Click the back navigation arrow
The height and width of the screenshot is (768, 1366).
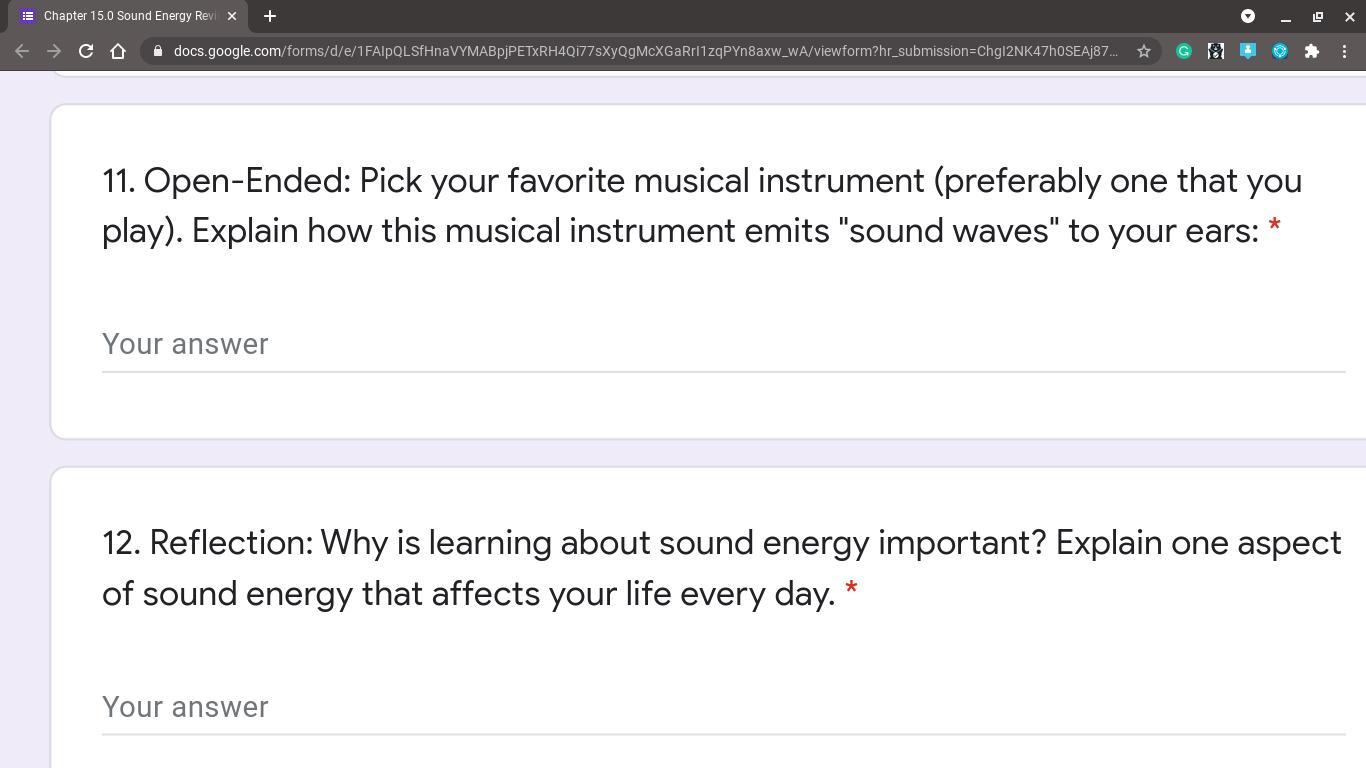(x=22, y=51)
